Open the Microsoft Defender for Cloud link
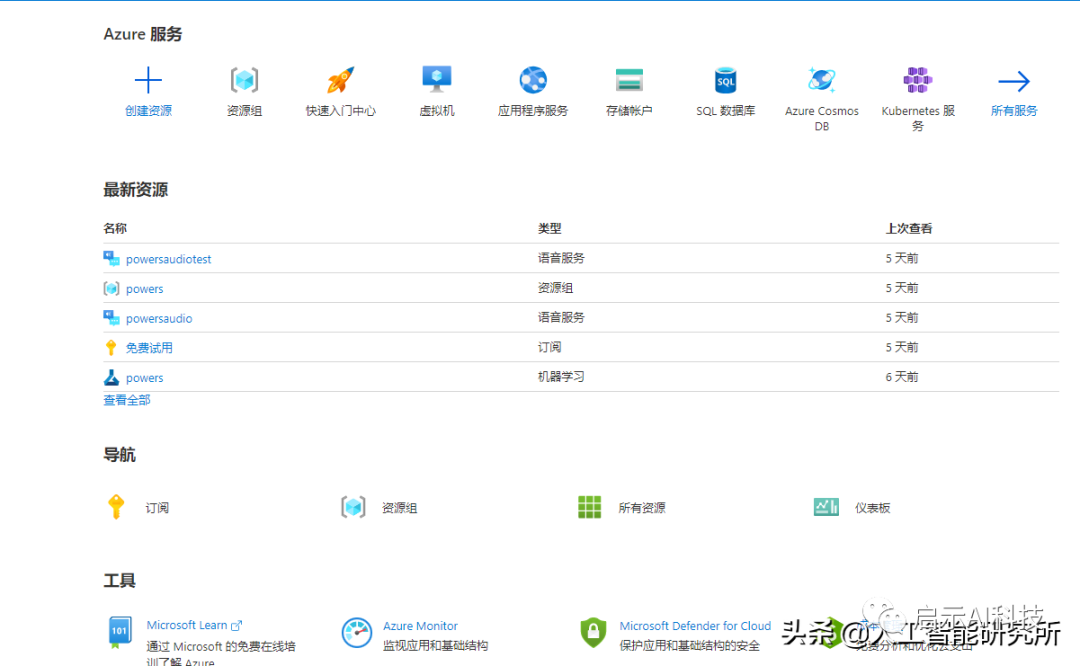 click(x=695, y=625)
